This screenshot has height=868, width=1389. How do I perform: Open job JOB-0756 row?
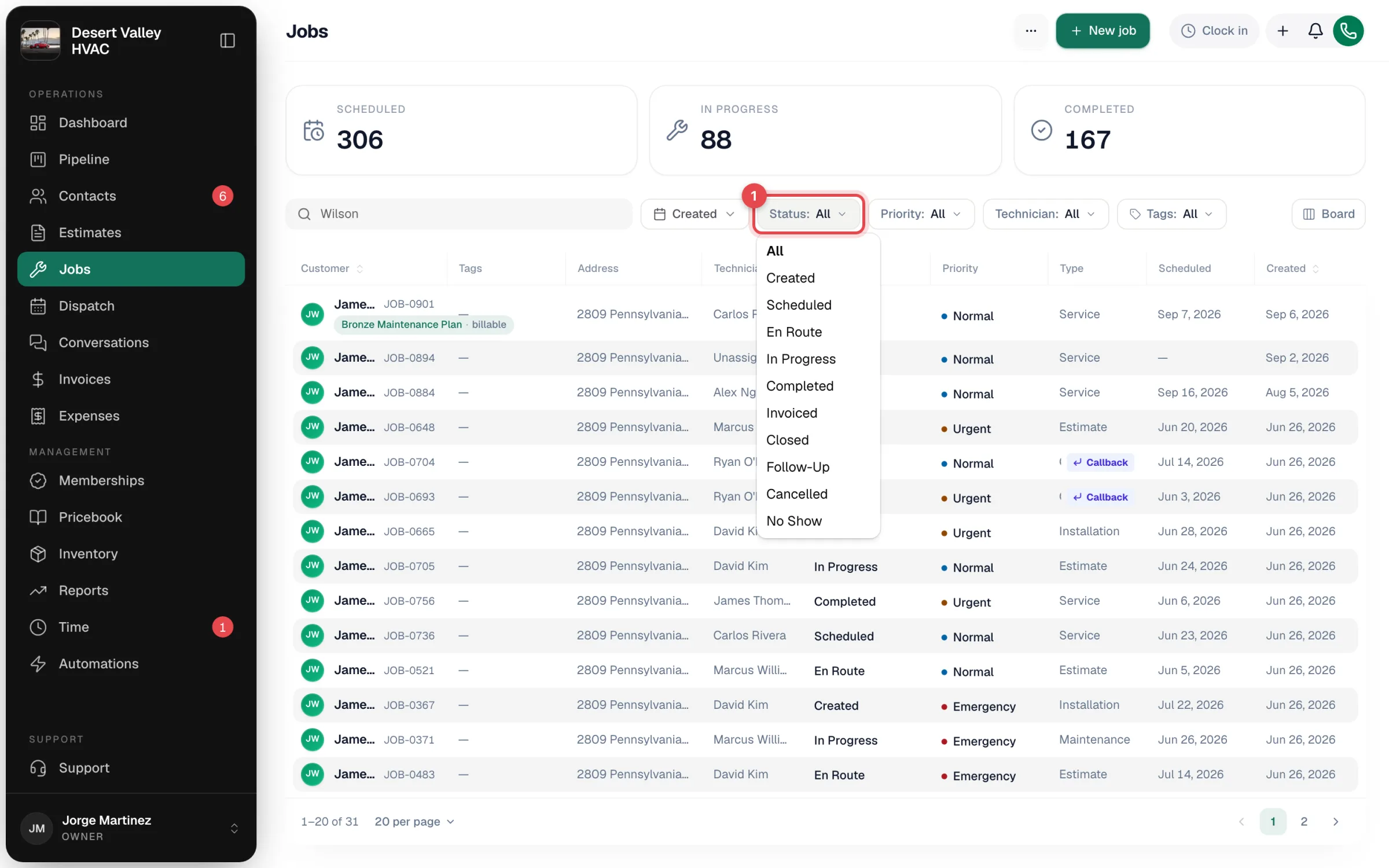coord(825,601)
